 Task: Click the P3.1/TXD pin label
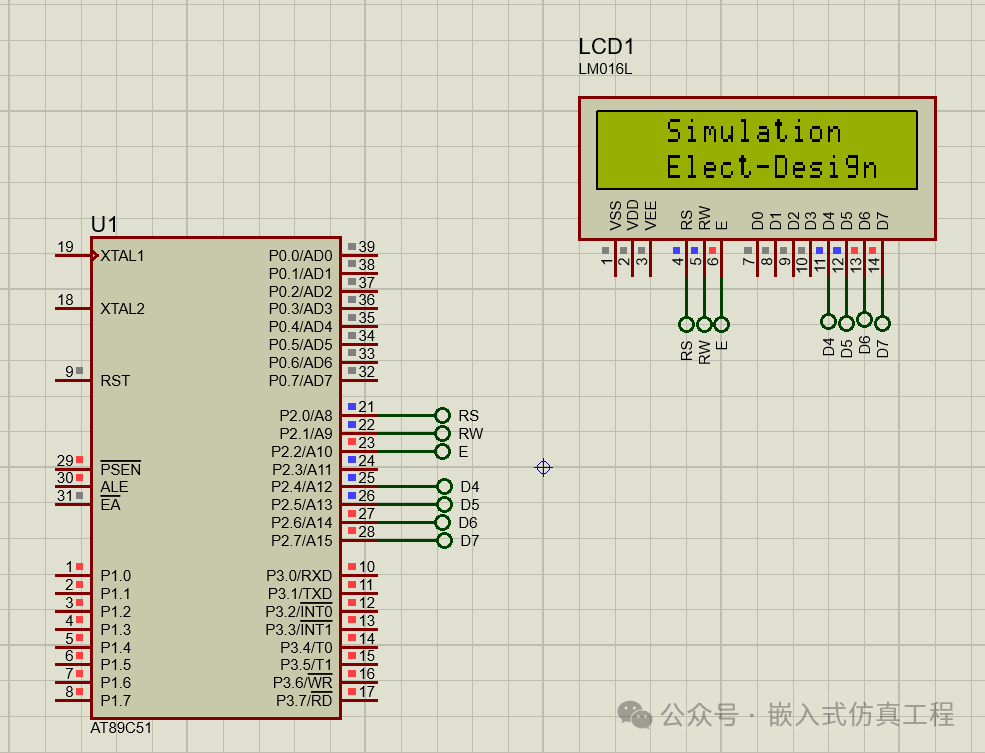click(300, 593)
